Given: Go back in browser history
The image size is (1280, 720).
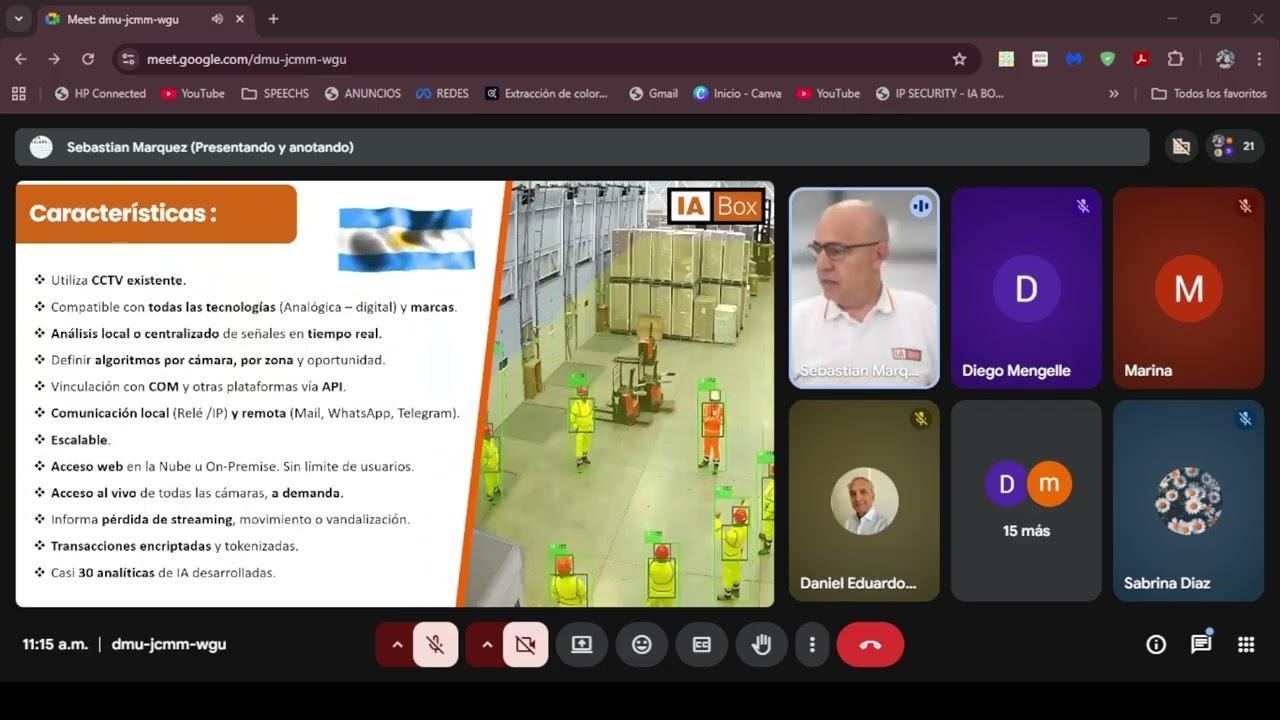Looking at the screenshot, I should coord(20,59).
